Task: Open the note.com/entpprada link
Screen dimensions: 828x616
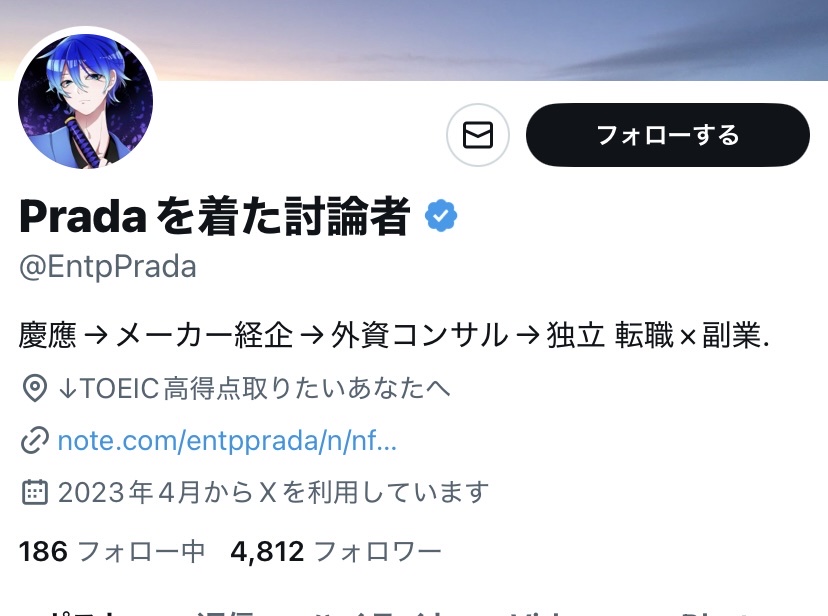Action: [227, 440]
